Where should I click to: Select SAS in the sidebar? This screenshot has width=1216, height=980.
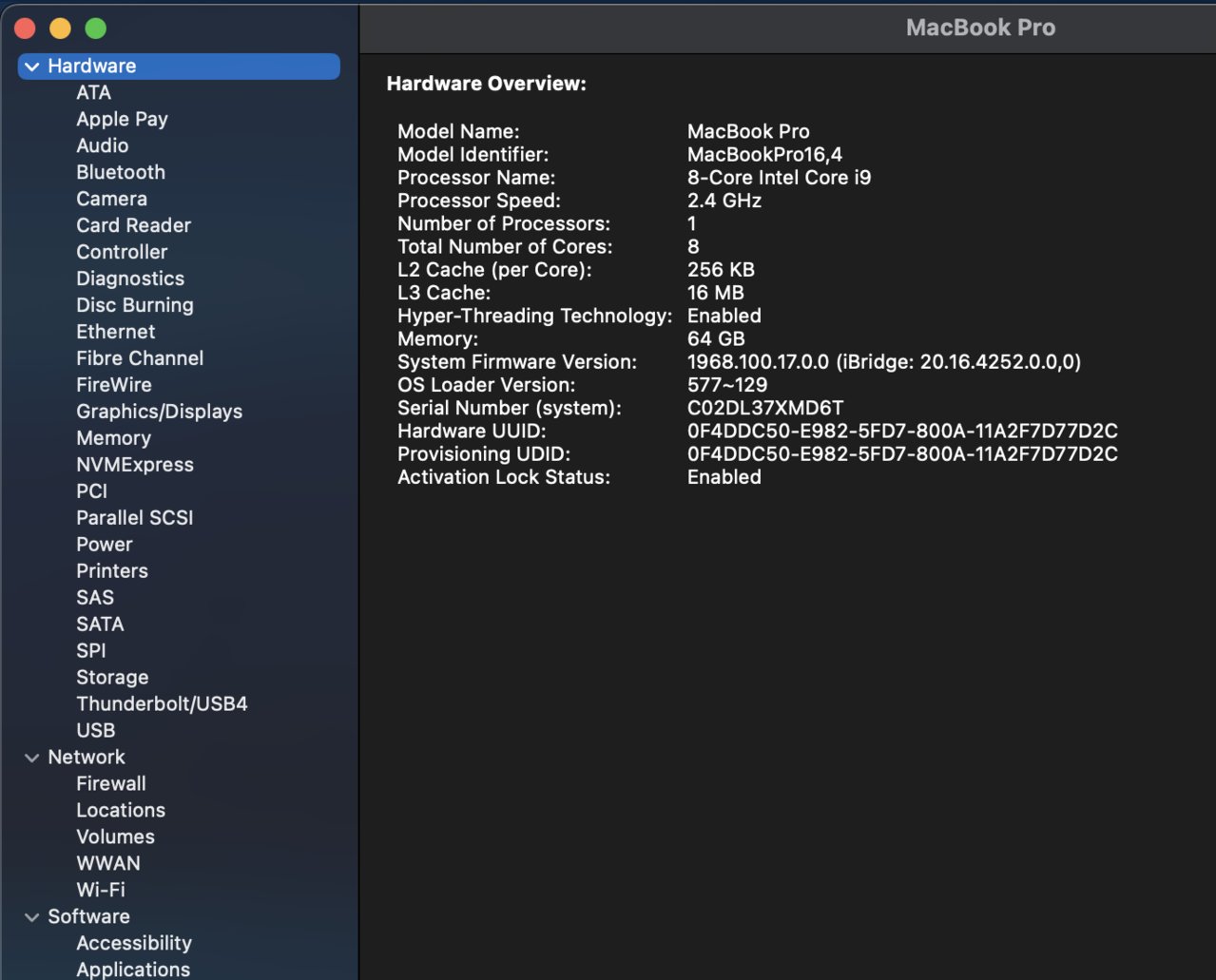point(95,599)
